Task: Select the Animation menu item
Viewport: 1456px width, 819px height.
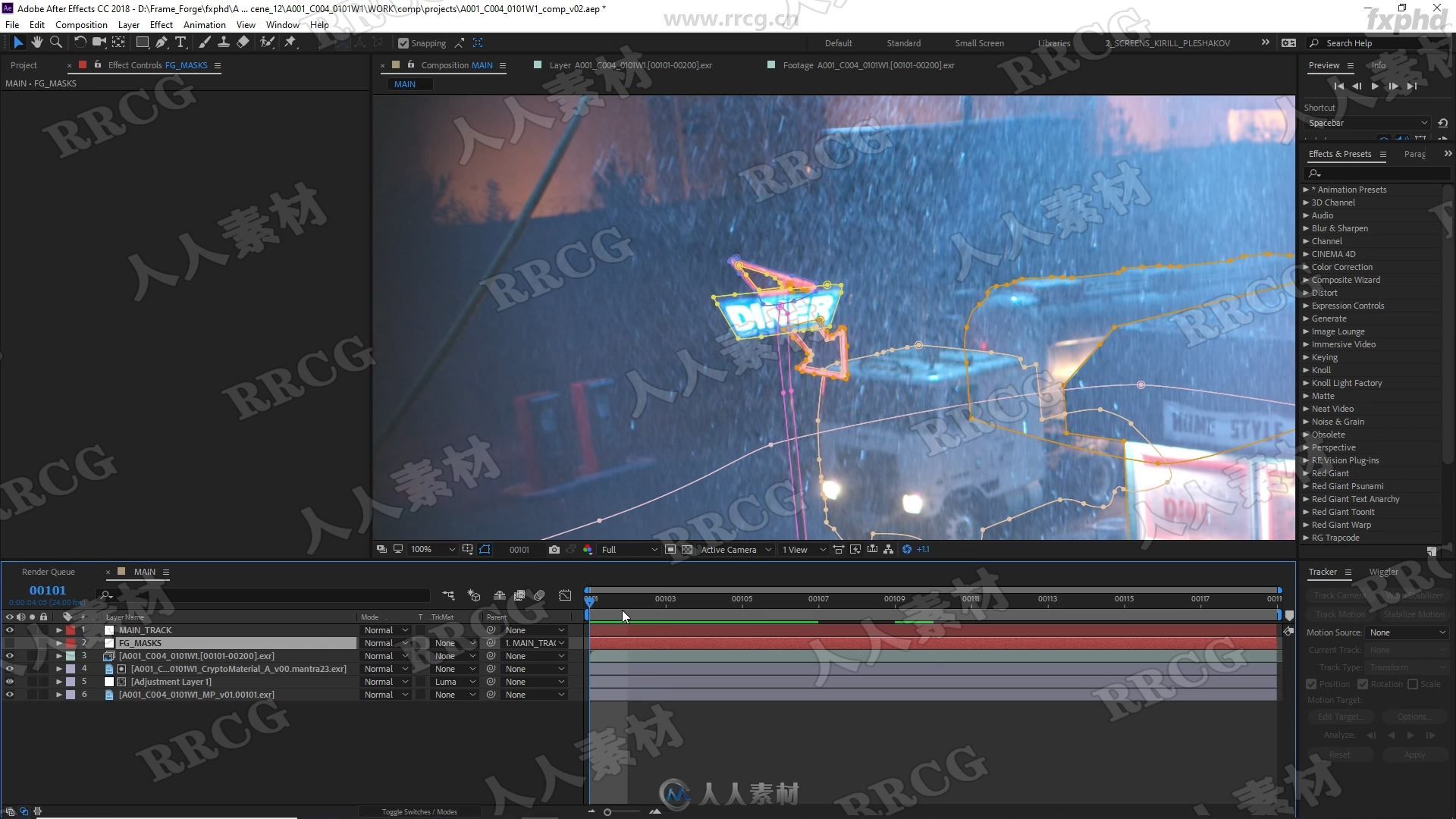Action: [205, 25]
